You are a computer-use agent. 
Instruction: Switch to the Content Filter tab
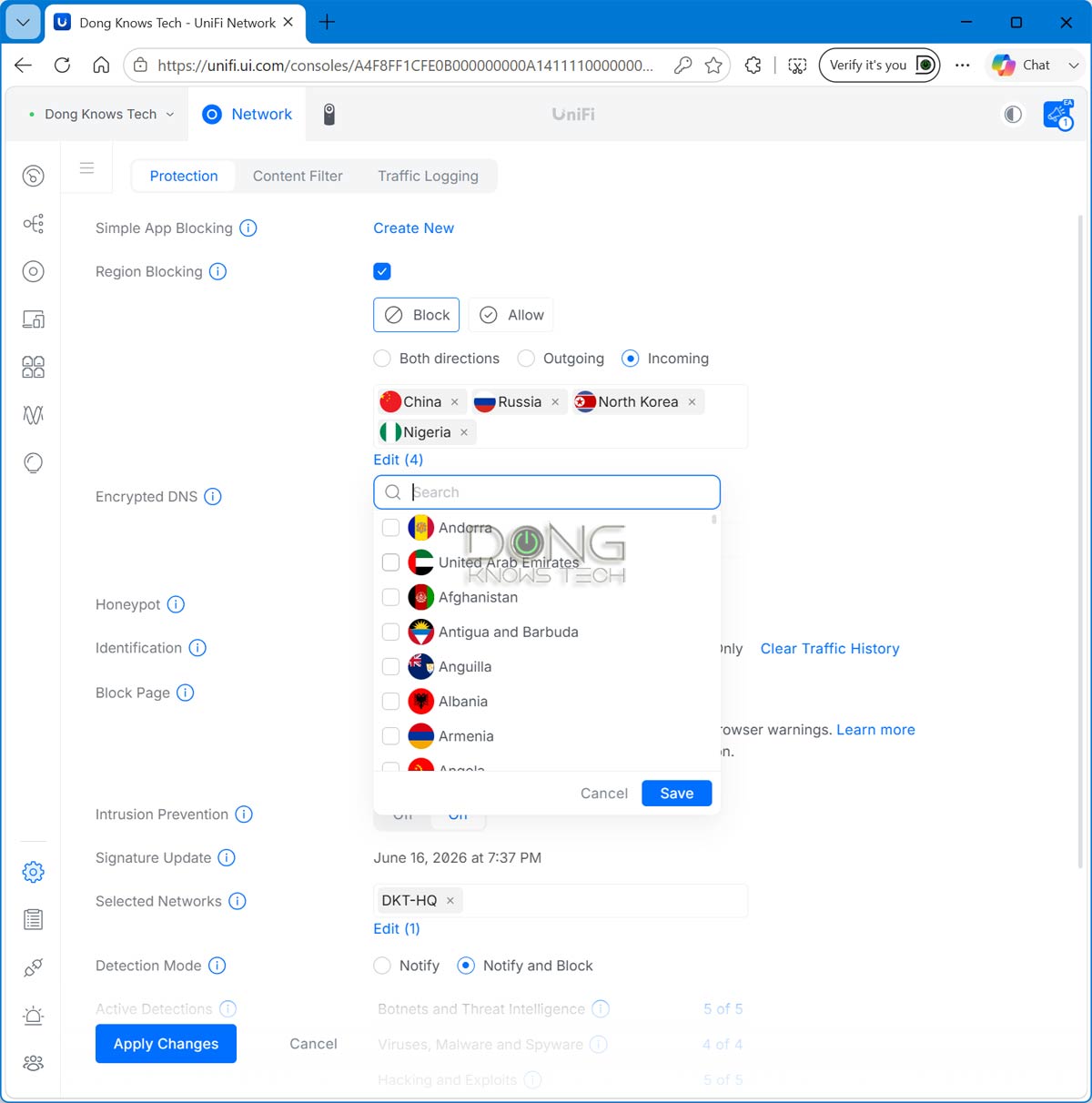click(298, 177)
